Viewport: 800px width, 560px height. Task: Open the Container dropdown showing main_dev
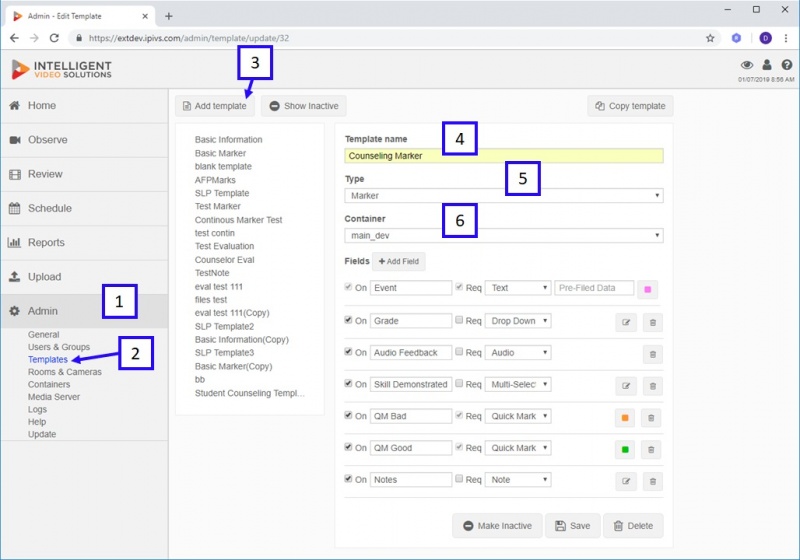(504, 236)
